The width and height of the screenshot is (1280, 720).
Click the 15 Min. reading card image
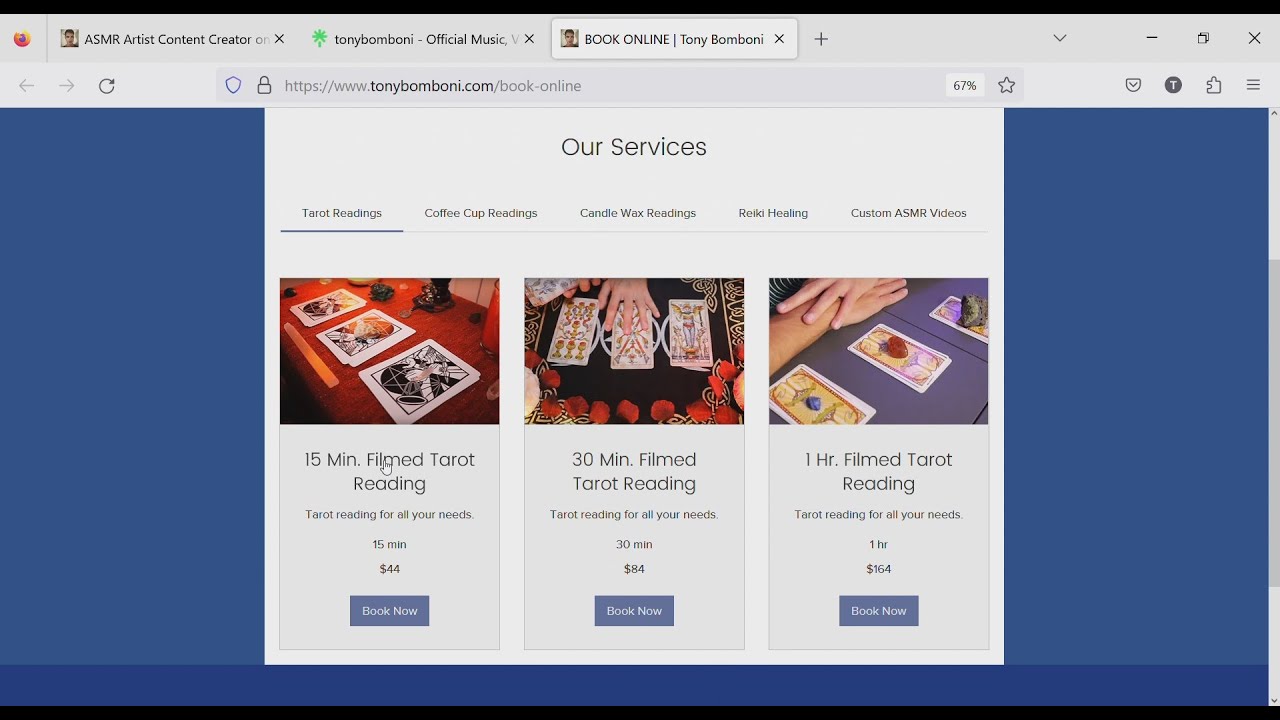click(x=390, y=351)
